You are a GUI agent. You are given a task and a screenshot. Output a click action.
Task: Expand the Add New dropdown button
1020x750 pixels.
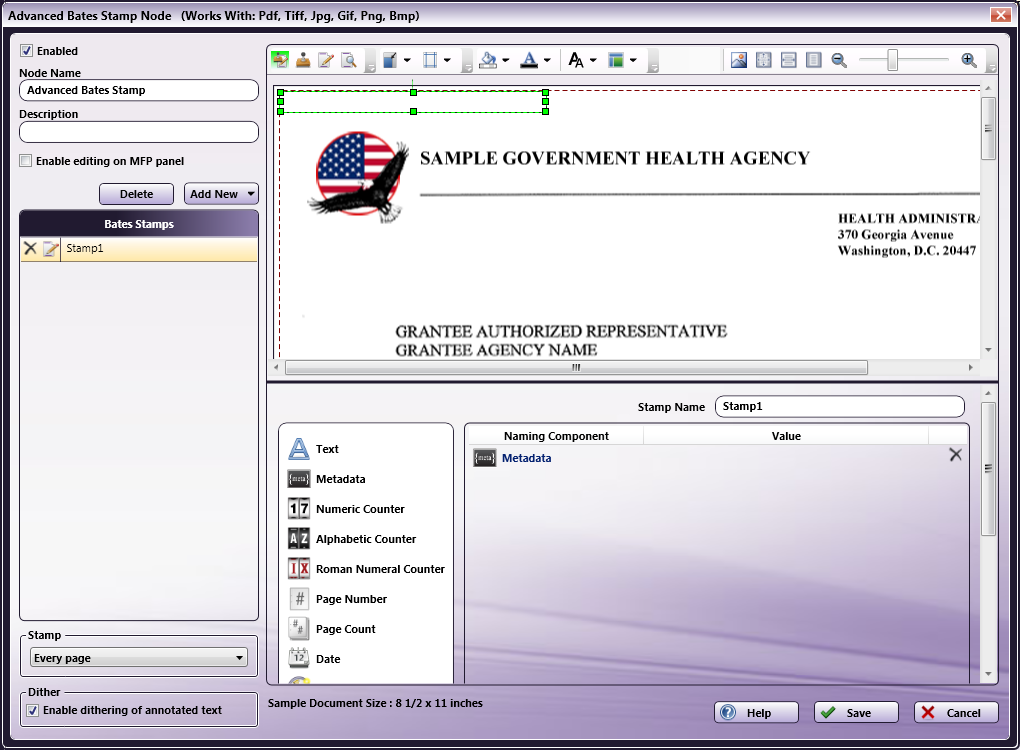click(x=250, y=194)
